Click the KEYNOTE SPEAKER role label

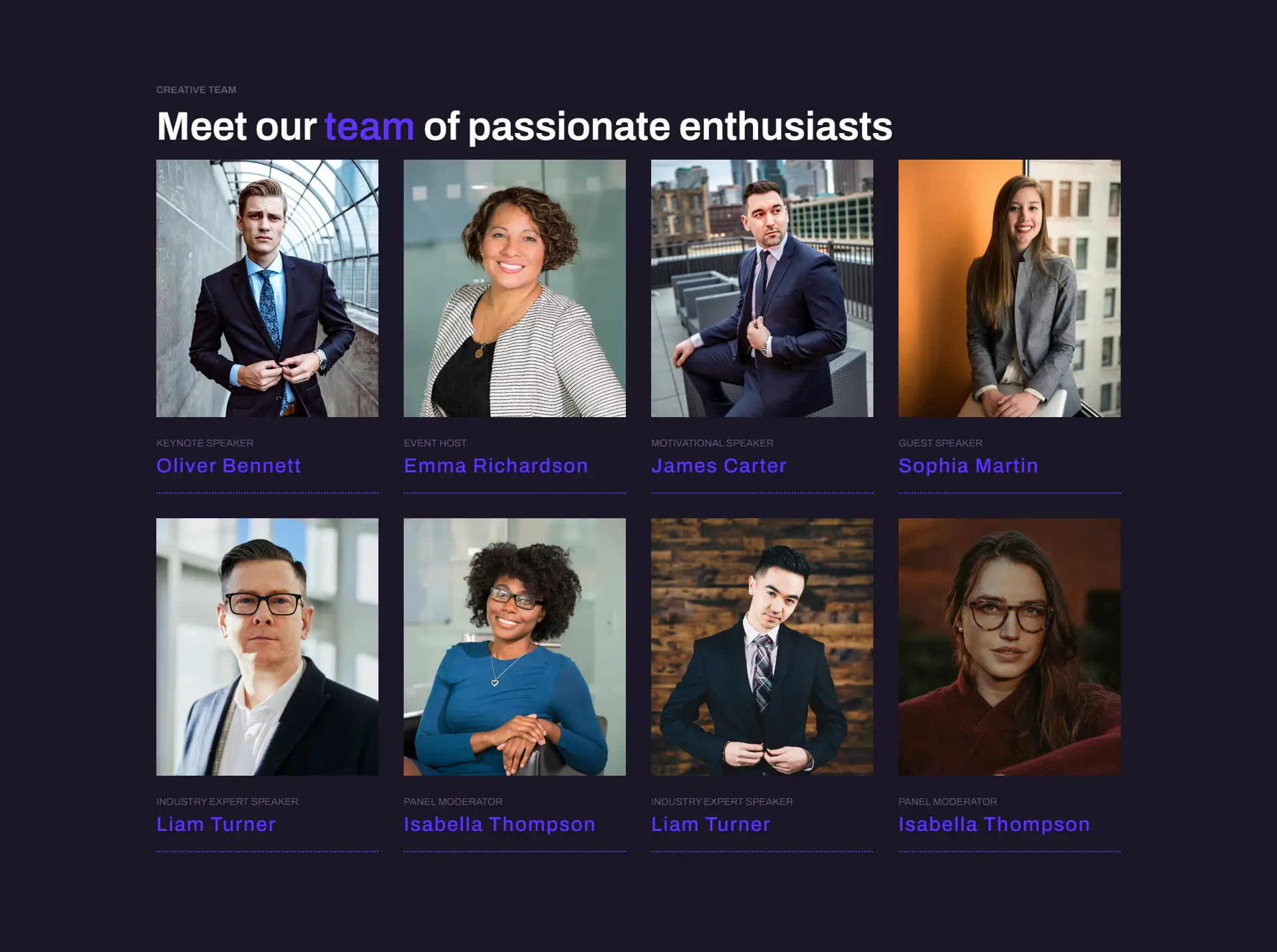pyautogui.click(x=205, y=443)
